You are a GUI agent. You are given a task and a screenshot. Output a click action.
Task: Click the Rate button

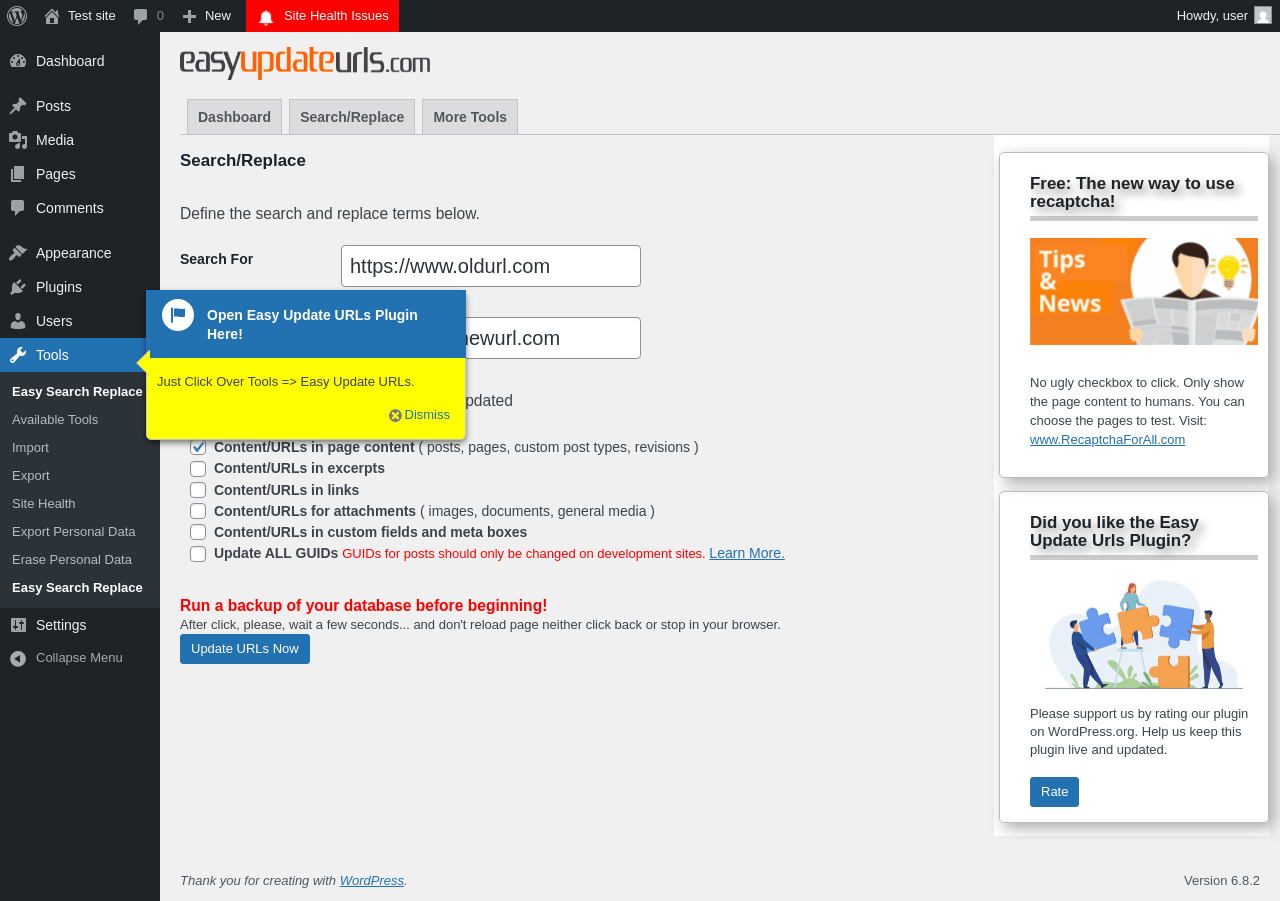[x=1054, y=792]
